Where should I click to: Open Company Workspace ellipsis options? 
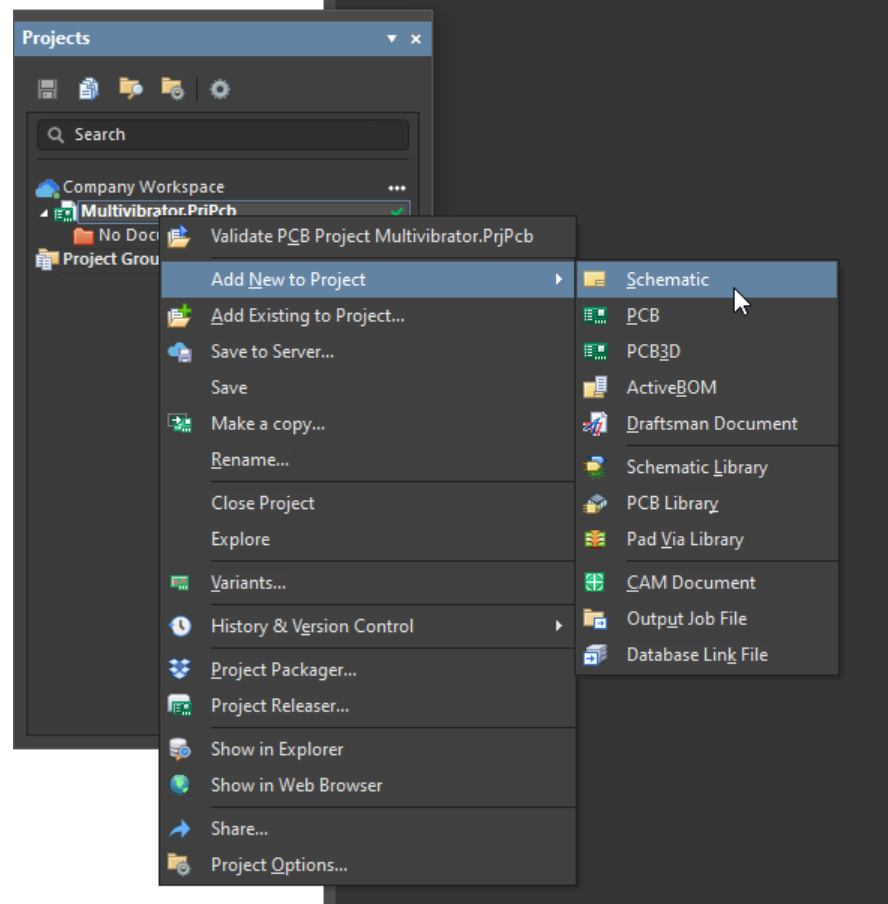click(397, 188)
